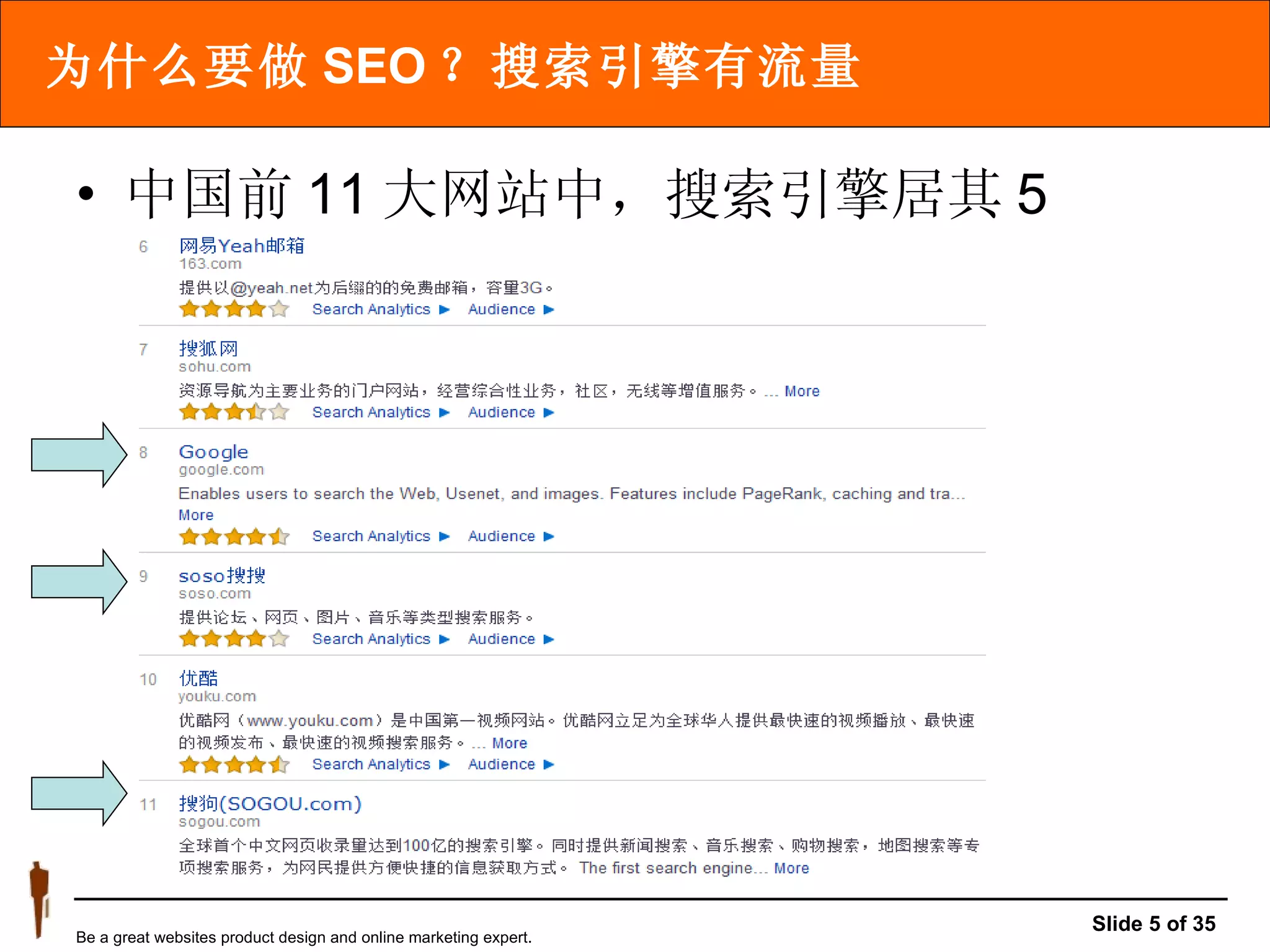Click the arrow icon after soso.com Audience

(548, 639)
